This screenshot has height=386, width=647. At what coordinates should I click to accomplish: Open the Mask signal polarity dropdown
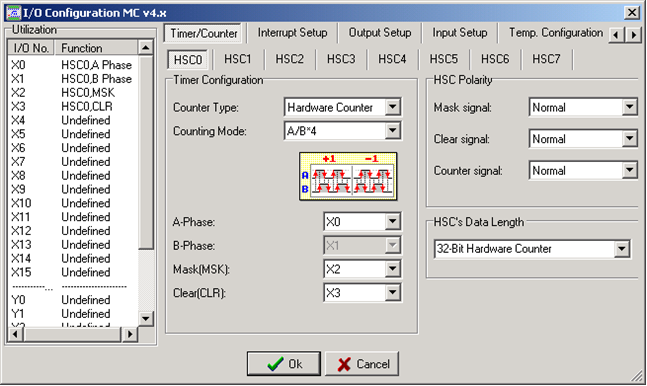click(x=629, y=107)
